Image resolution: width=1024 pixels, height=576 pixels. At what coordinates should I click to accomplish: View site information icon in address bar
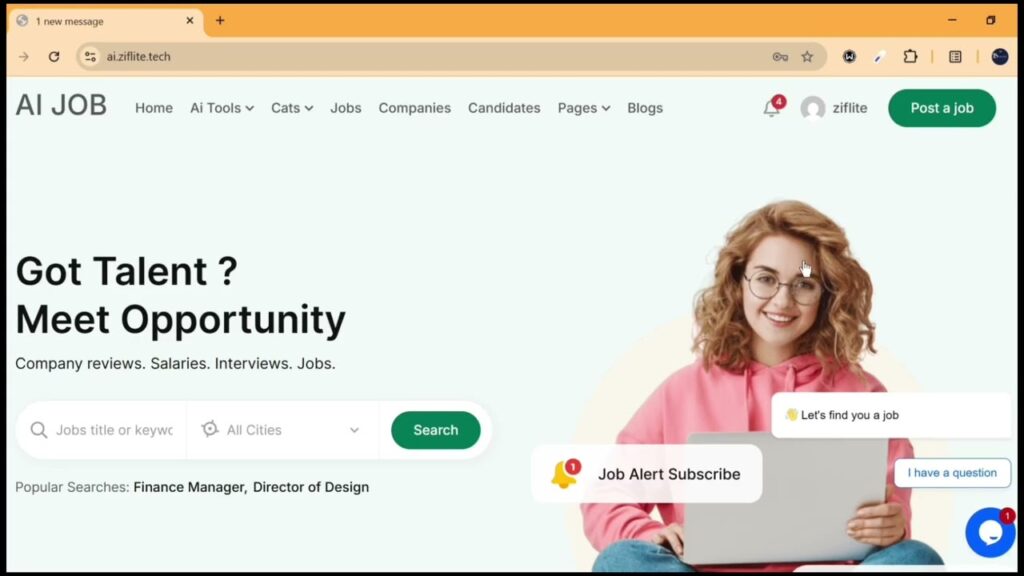click(90, 57)
